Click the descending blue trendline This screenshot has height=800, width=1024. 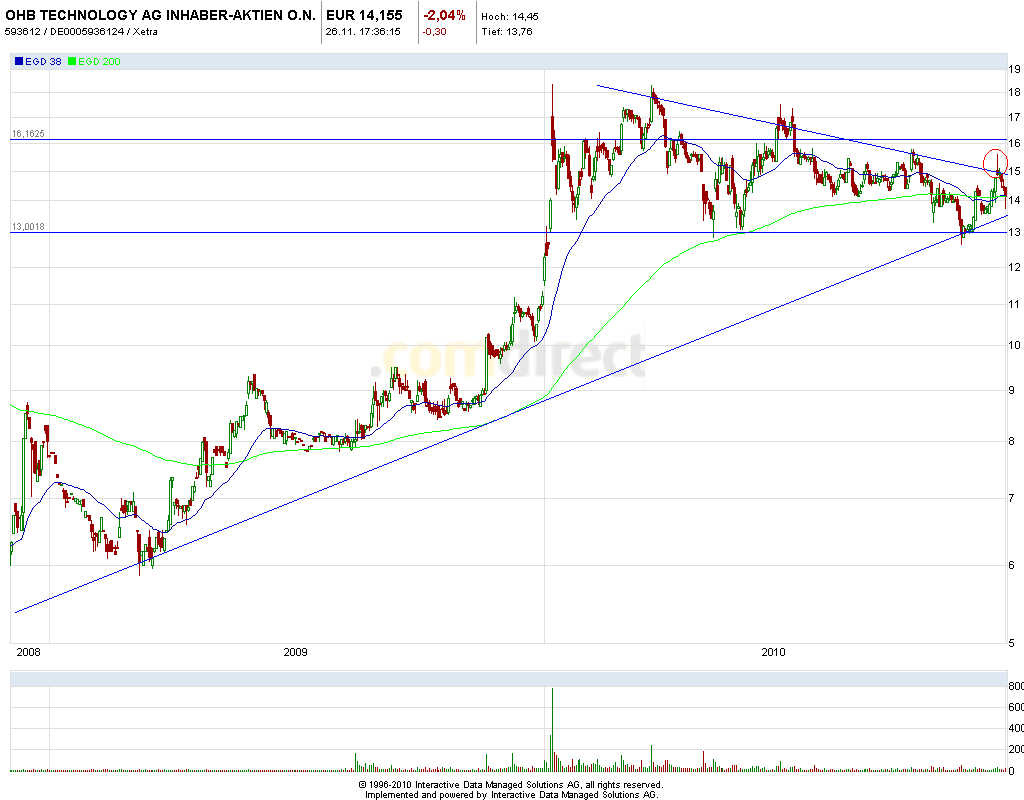[x=800, y=125]
